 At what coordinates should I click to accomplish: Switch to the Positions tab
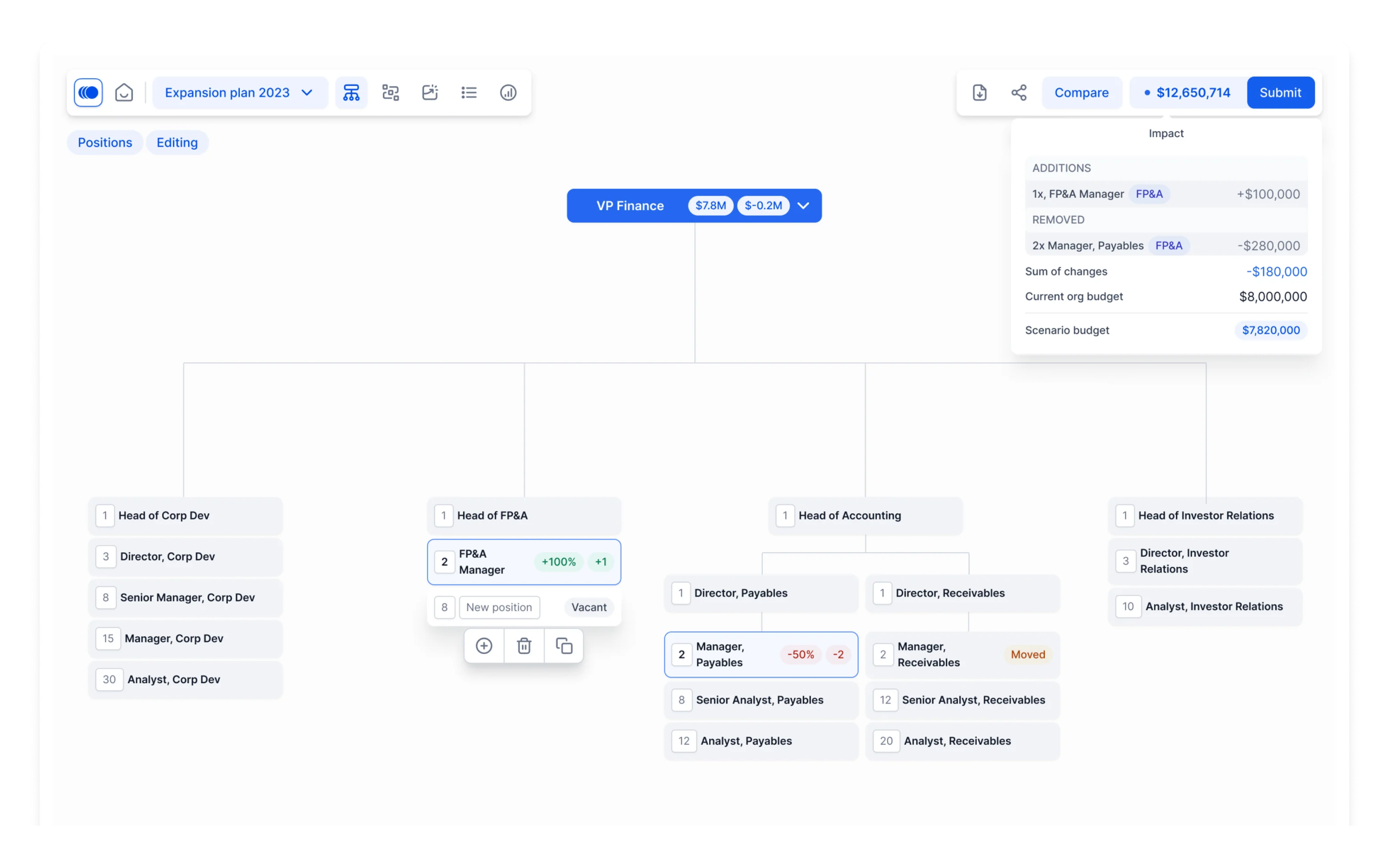(105, 142)
